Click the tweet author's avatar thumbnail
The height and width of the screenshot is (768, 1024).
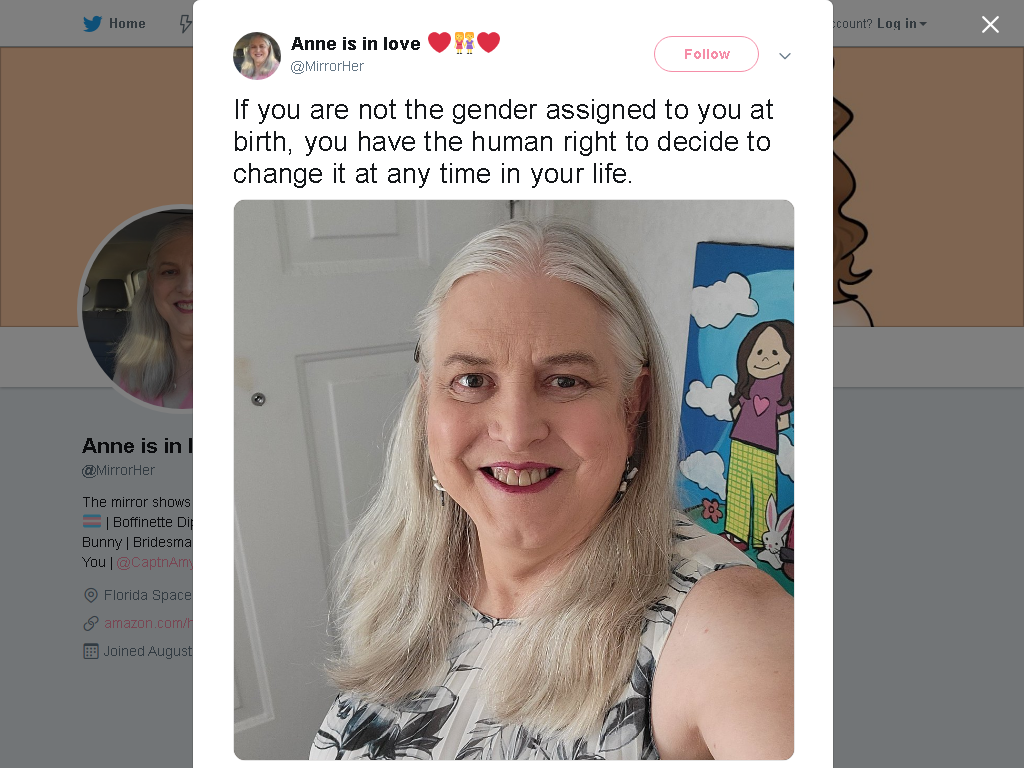[257, 56]
